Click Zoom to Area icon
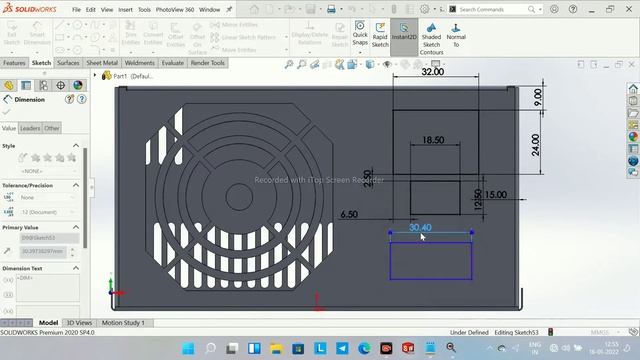The image size is (640, 360). [x=302, y=64]
